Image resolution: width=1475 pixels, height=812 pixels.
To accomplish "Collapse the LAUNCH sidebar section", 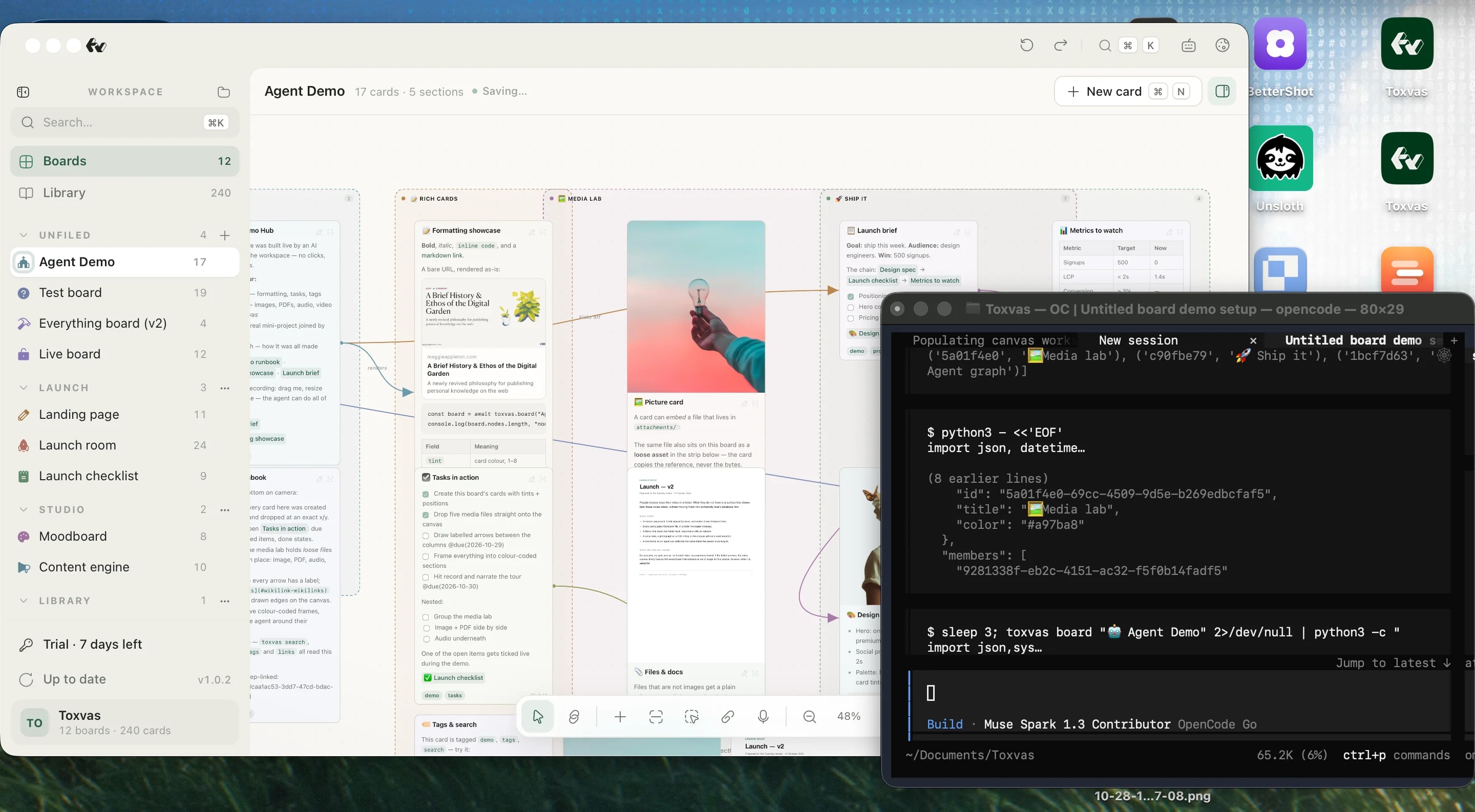I will (x=24, y=388).
